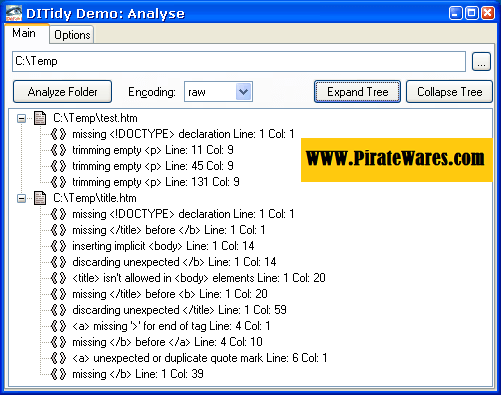Click braces icon beside 'discarding unexpected </b>'

tap(58, 262)
